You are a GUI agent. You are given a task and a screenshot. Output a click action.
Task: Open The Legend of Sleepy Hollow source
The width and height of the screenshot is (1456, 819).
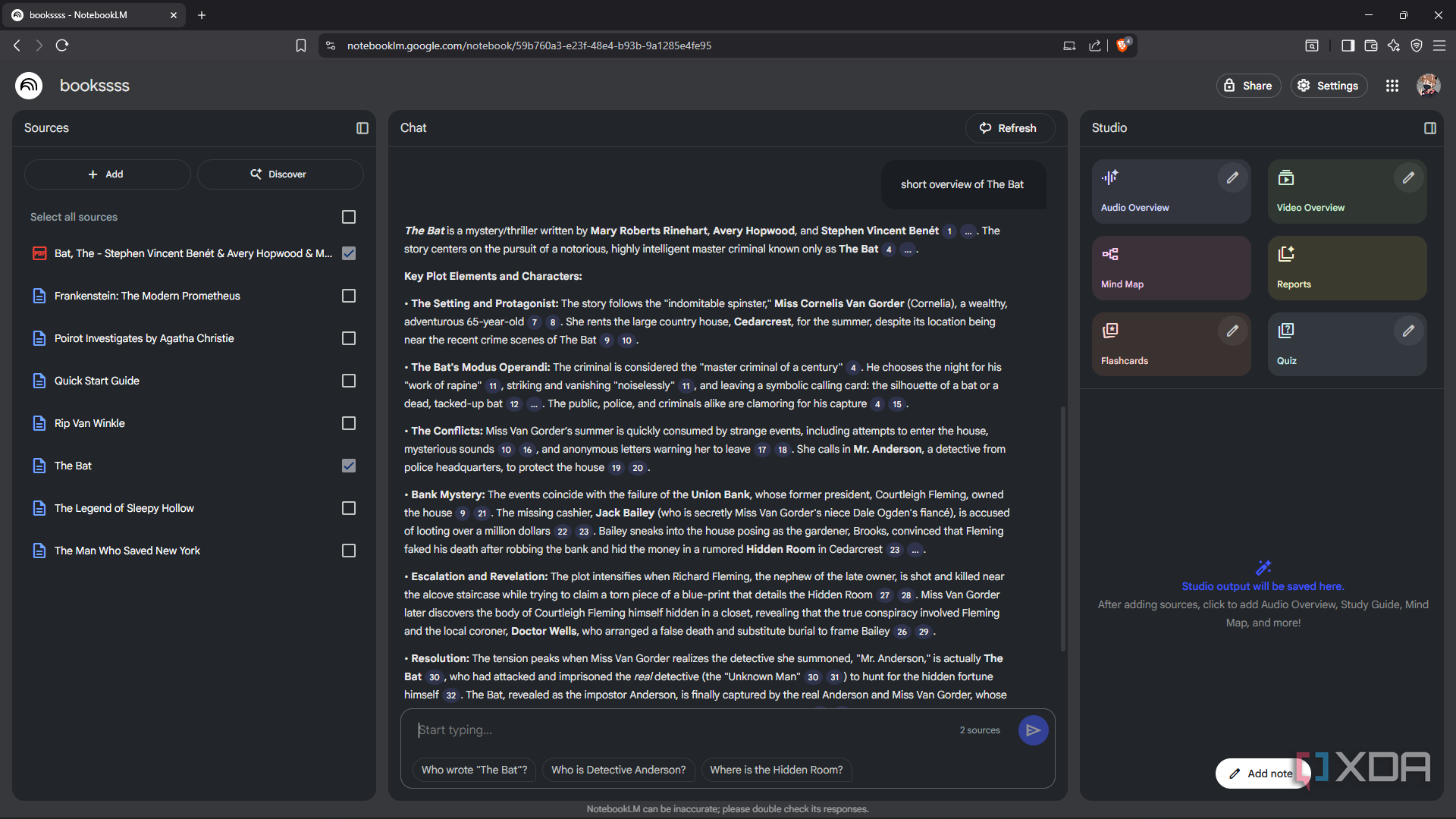pos(124,508)
